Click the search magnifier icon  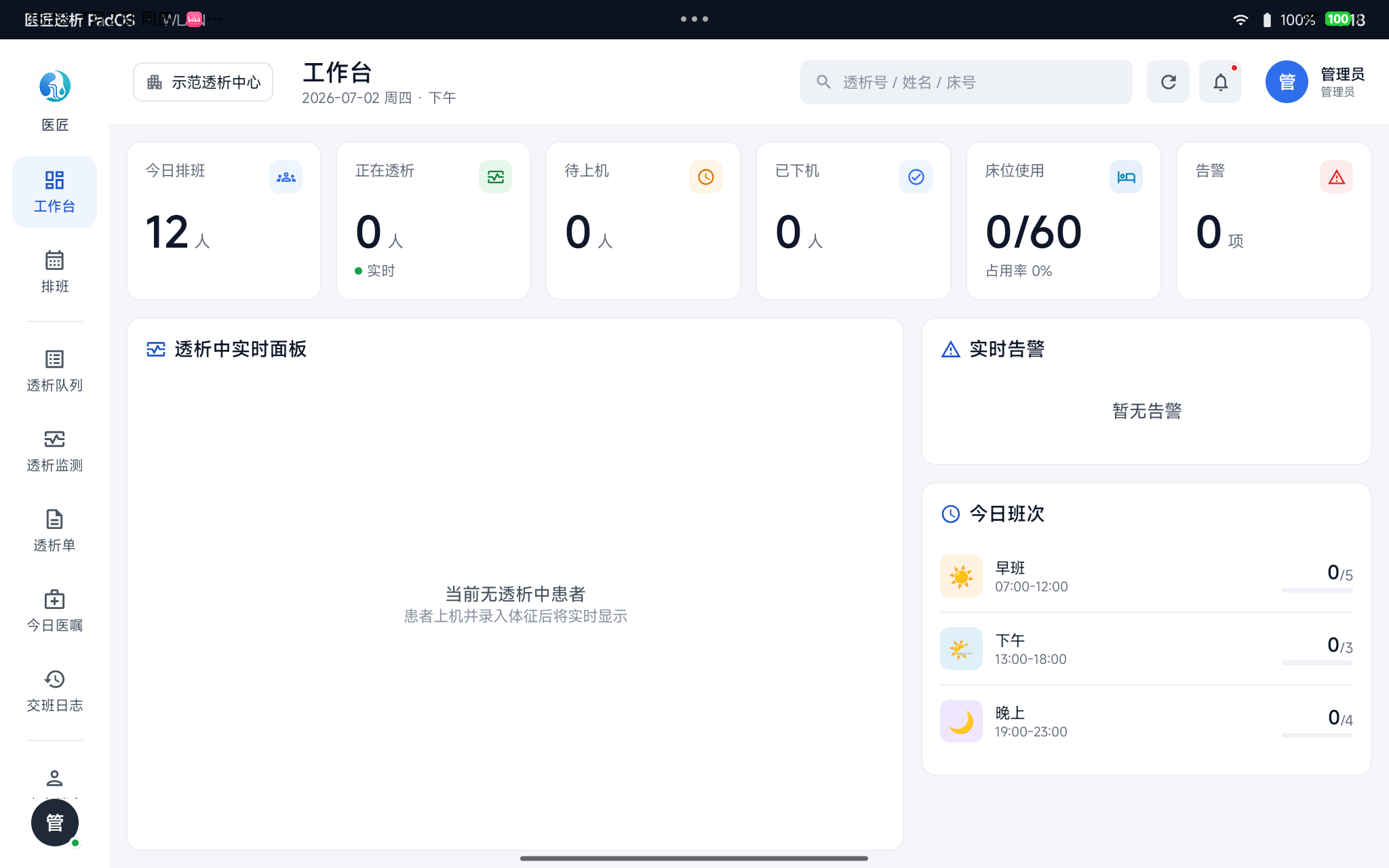coord(823,82)
